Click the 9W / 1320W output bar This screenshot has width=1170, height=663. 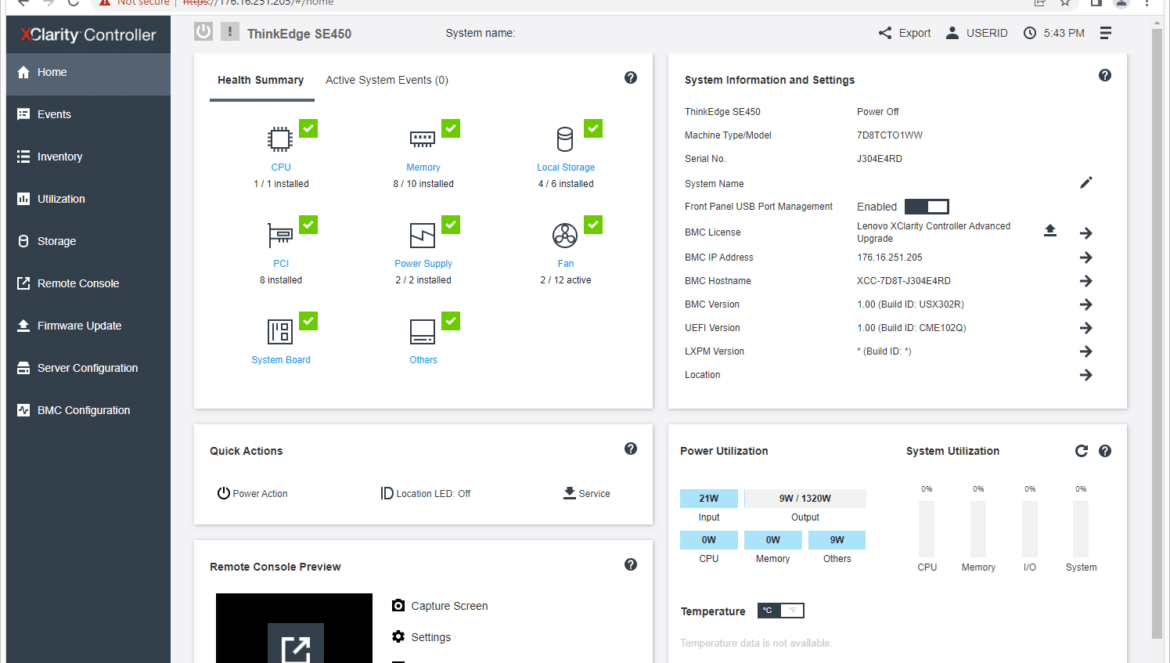(805, 498)
